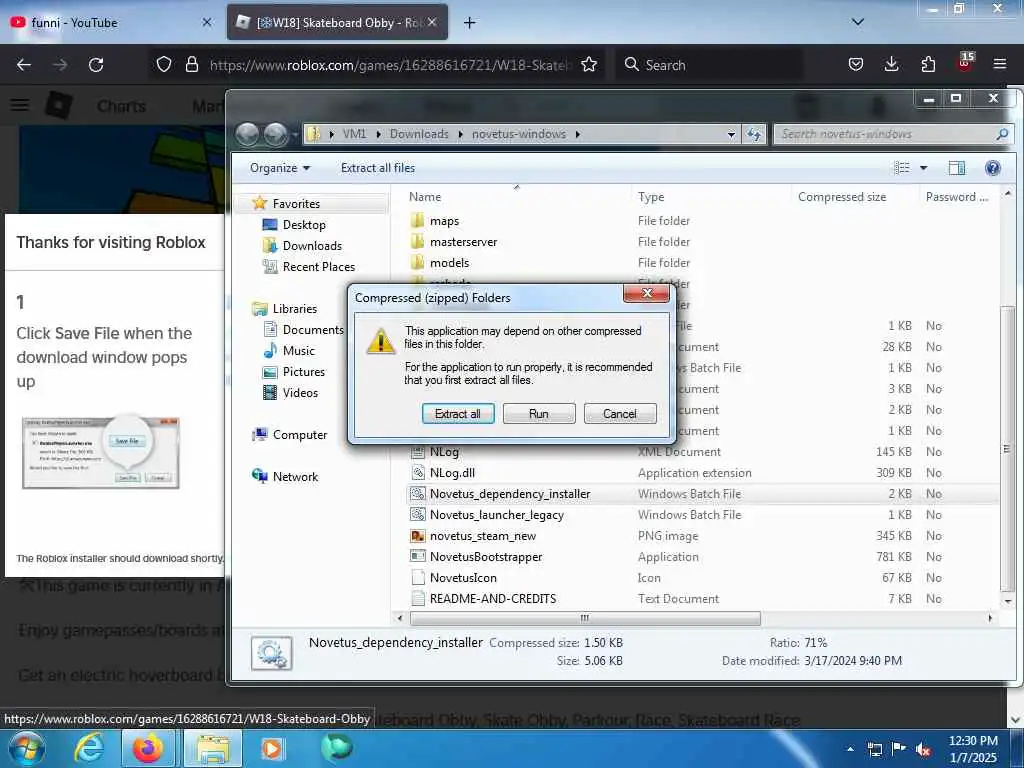
Task: Select README-AND-CREDITS text document icon
Action: tap(418, 599)
